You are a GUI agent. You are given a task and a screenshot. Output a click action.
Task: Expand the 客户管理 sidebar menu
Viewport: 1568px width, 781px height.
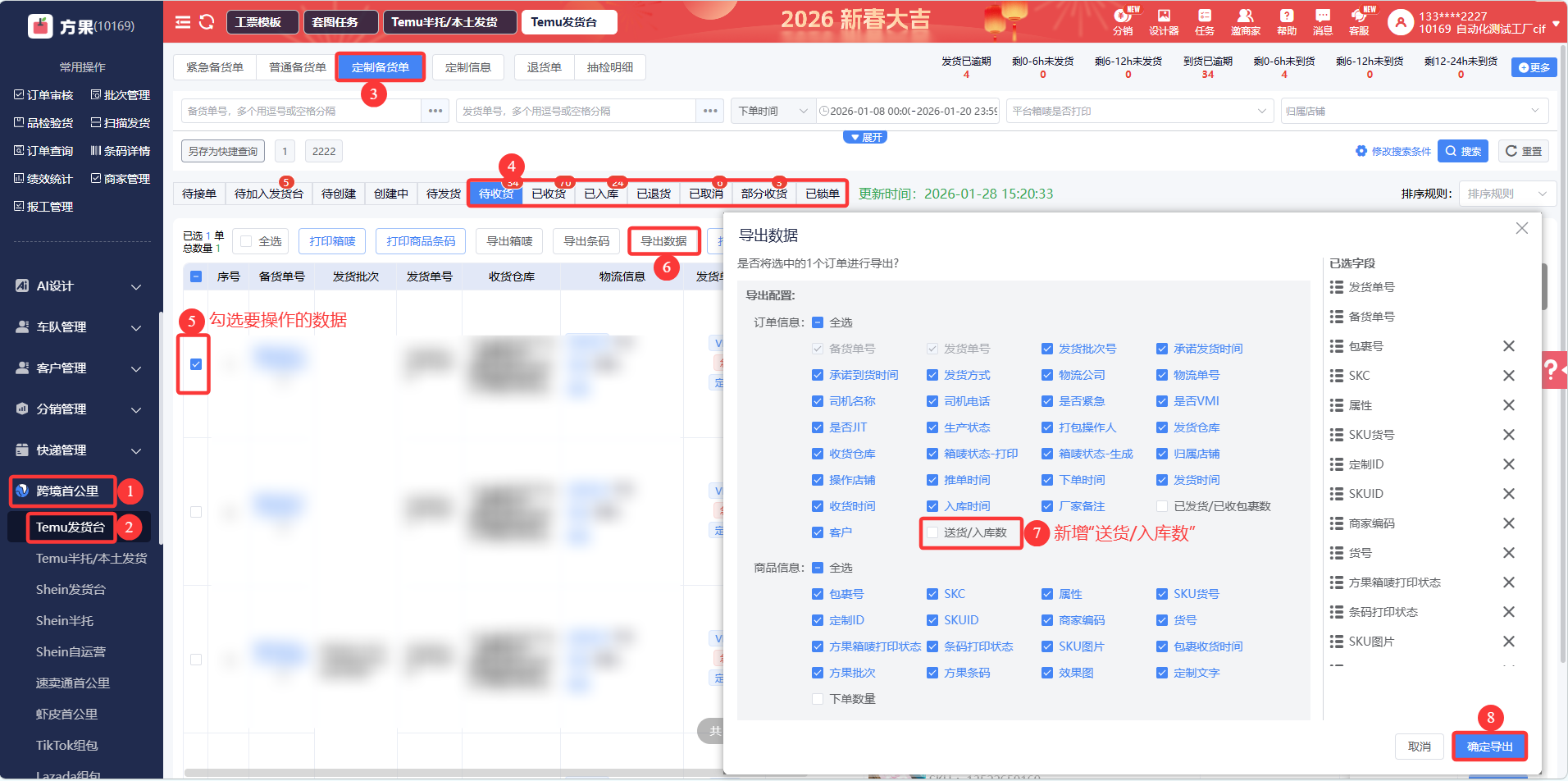(x=80, y=368)
